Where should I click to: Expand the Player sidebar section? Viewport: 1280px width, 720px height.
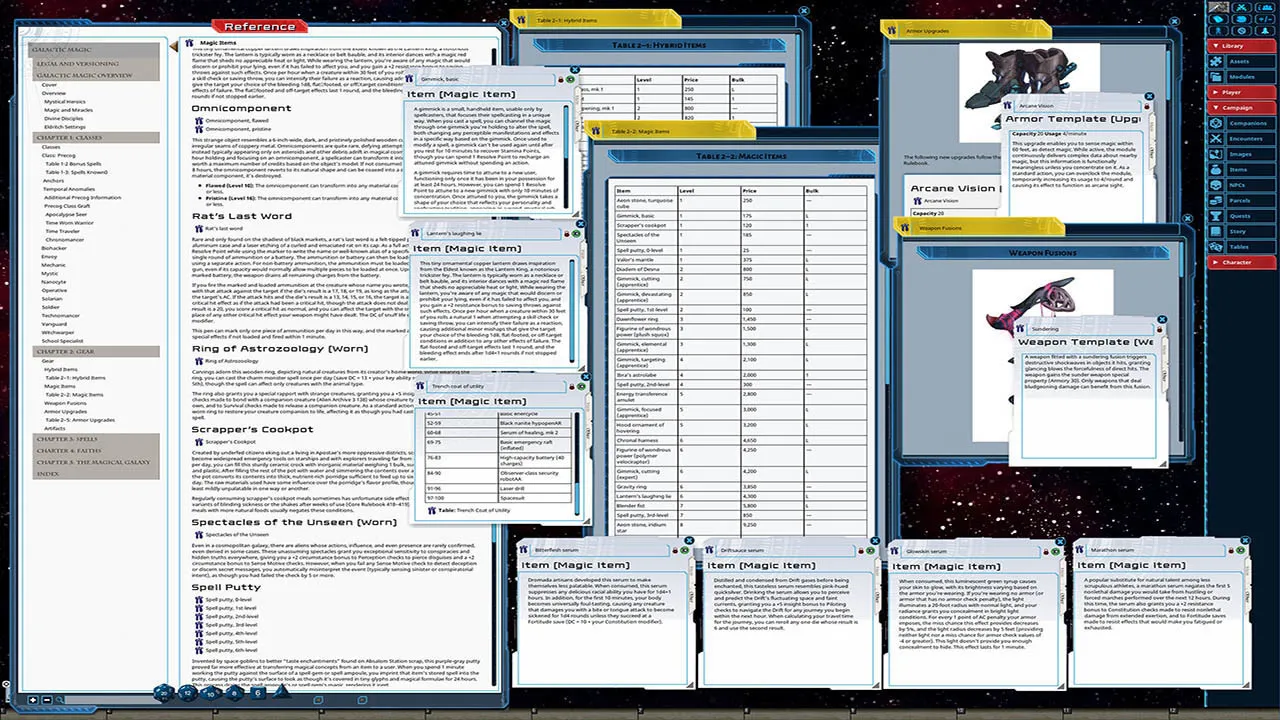click(x=1240, y=92)
